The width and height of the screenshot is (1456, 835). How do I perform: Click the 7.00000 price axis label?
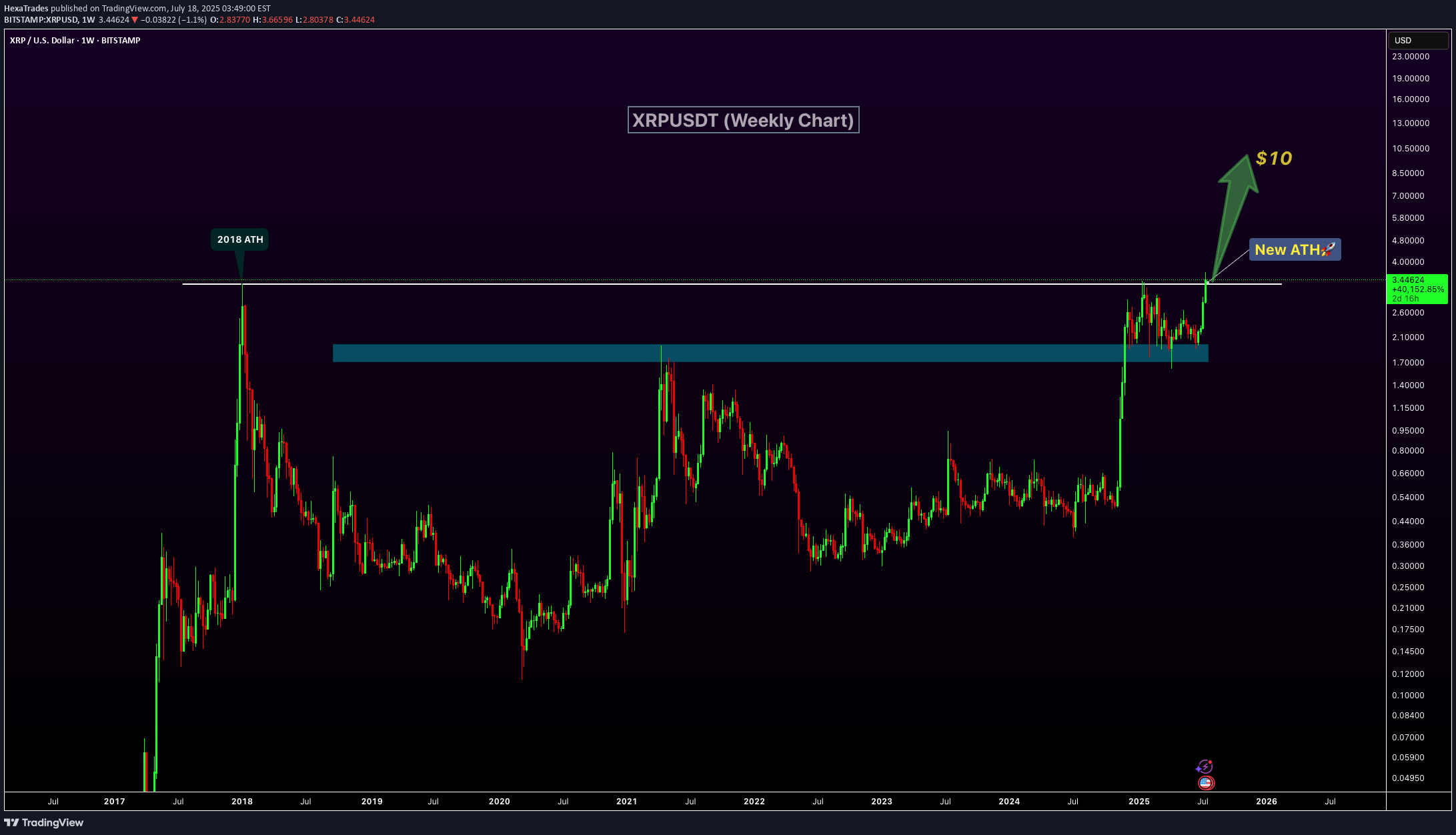pos(1408,196)
